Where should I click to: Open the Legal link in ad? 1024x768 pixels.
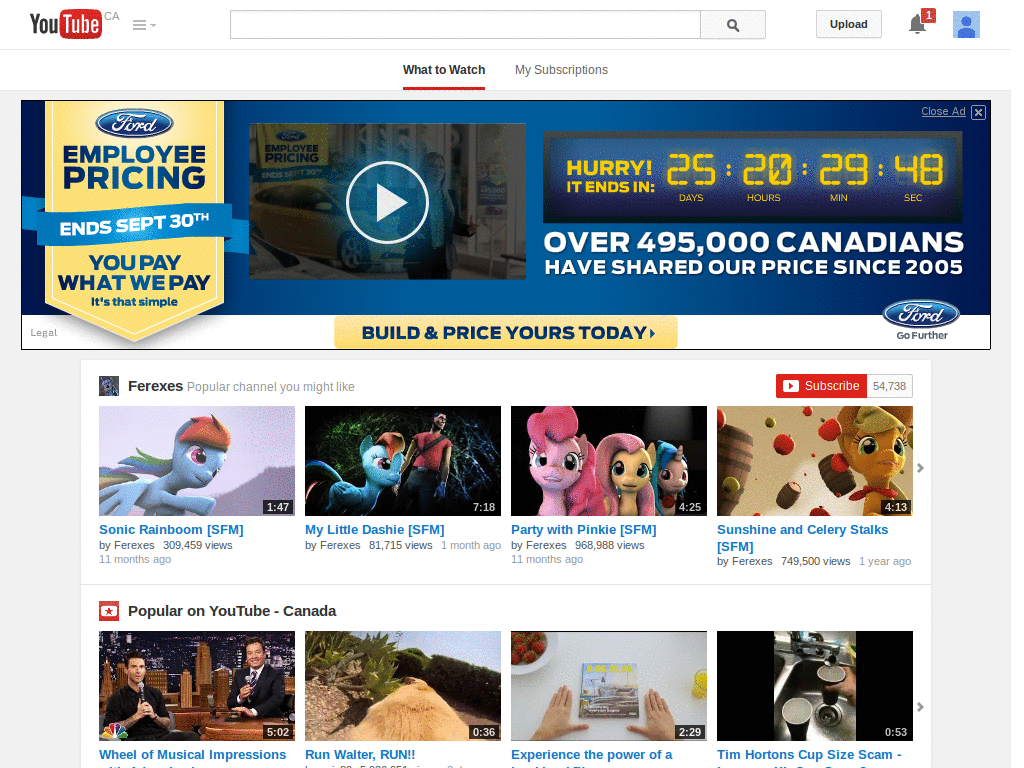click(44, 332)
